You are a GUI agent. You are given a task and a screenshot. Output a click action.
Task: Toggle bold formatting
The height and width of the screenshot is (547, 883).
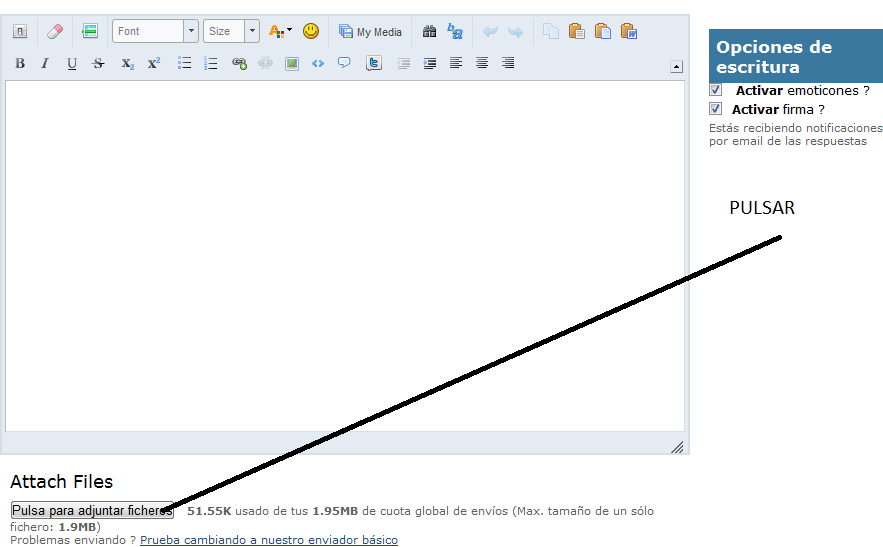point(20,64)
